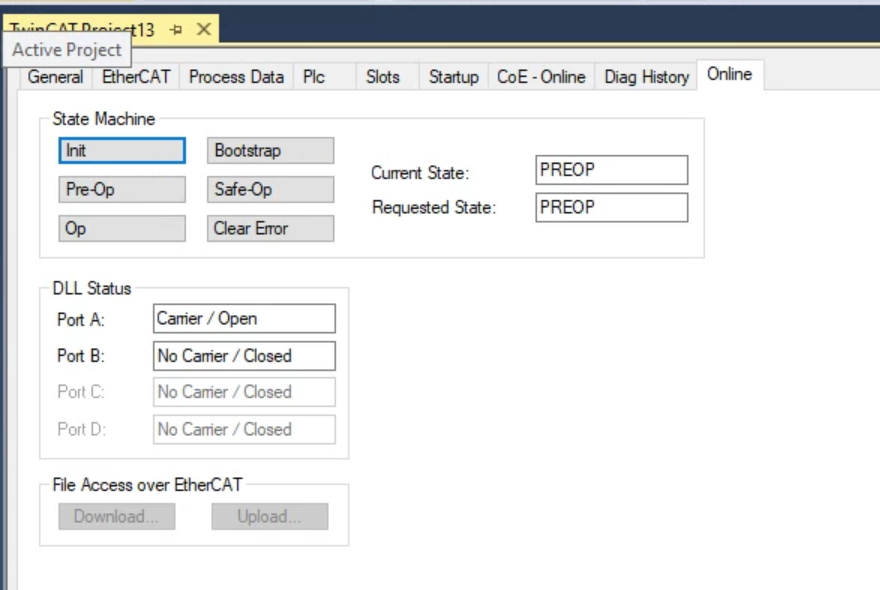Click the Port C: label
The height and width of the screenshot is (590, 880).
point(81,392)
